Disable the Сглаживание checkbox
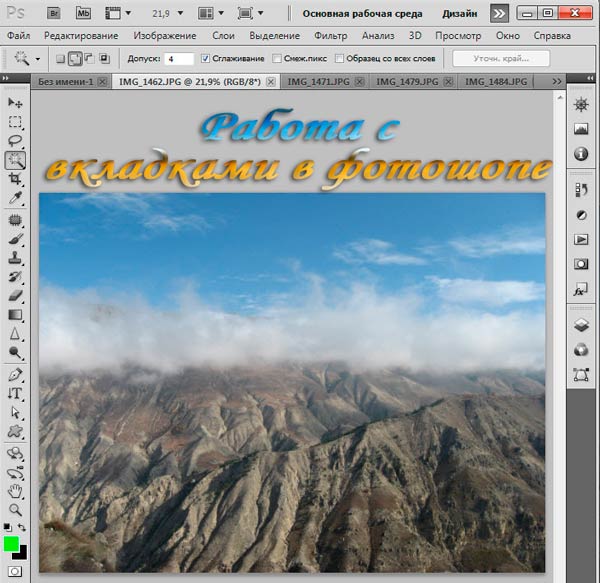 pos(205,59)
